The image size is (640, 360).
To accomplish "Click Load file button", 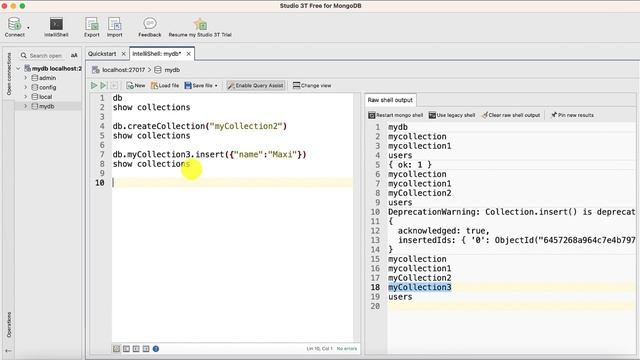I will pos(165,85).
